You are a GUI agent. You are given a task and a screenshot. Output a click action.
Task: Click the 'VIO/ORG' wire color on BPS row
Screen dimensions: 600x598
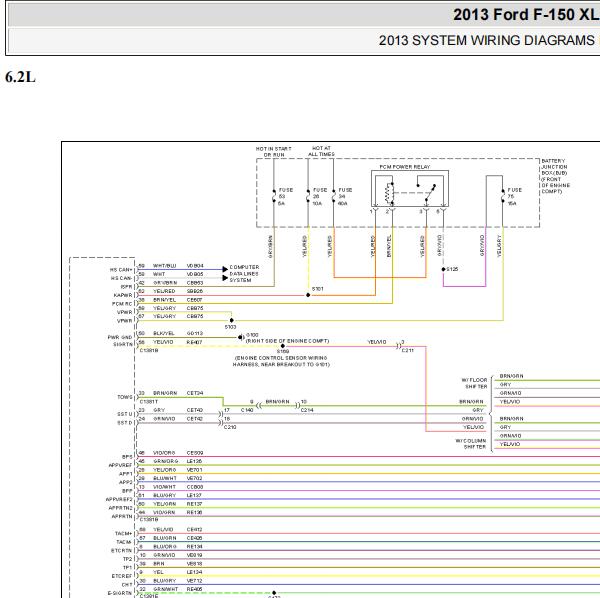(x=164, y=453)
